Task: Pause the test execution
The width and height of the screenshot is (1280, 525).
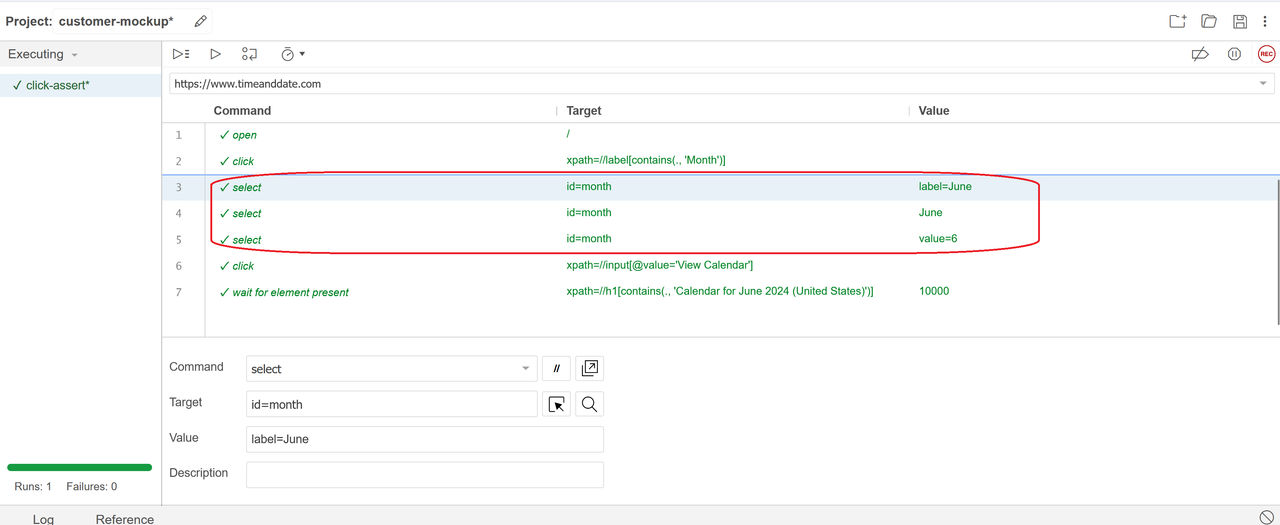Action: pos(1234,54)
